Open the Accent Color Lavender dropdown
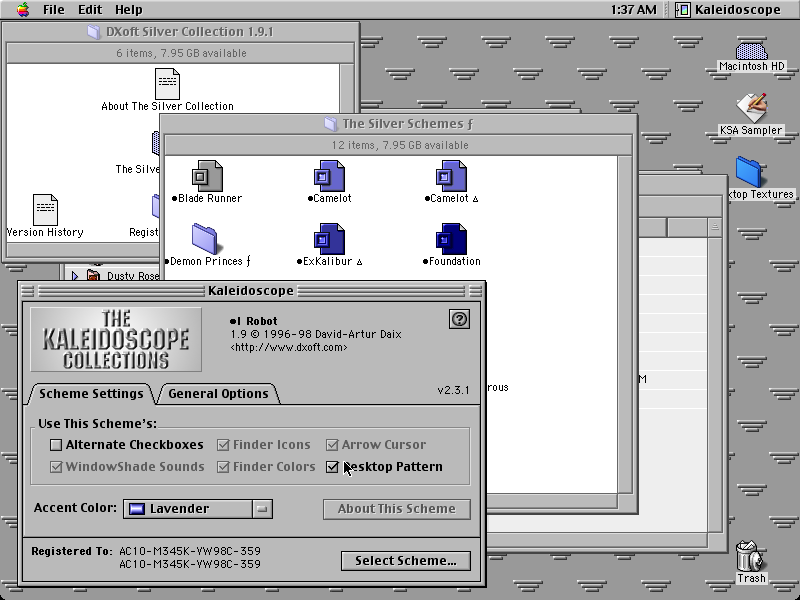 click(x=198, y=509)
